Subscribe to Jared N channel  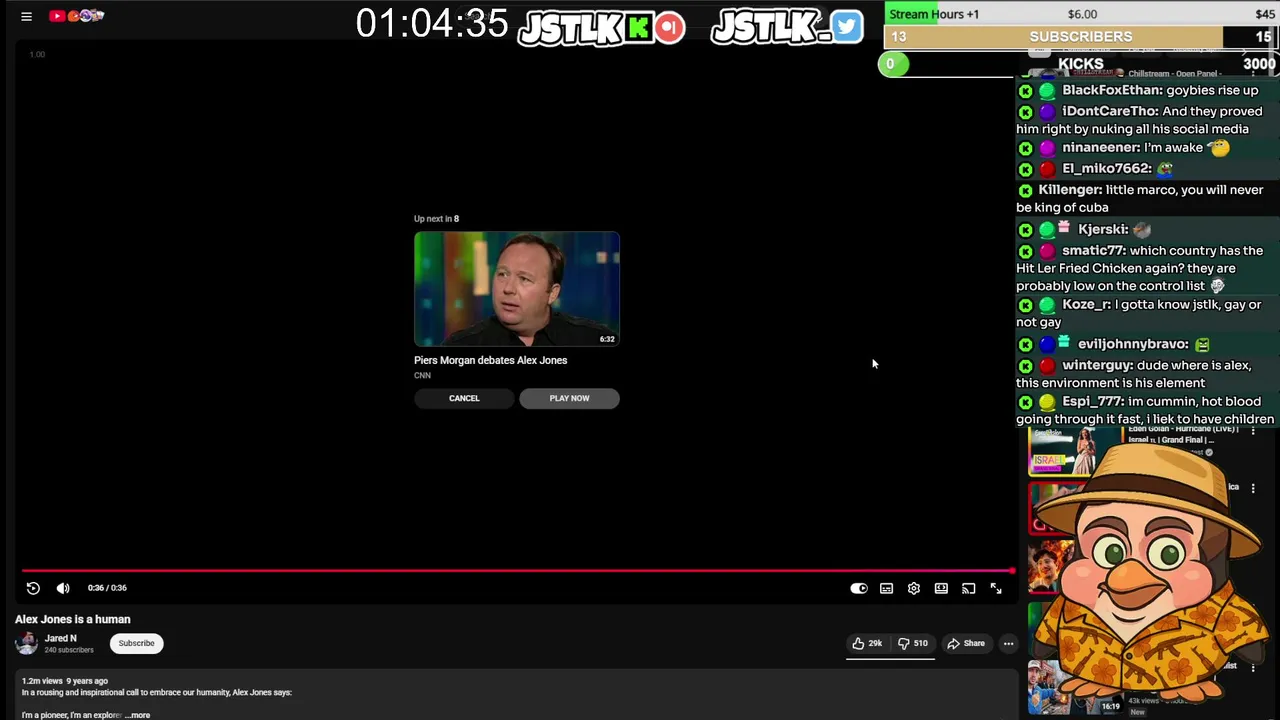pyautogui.click(x=136, y=643)
